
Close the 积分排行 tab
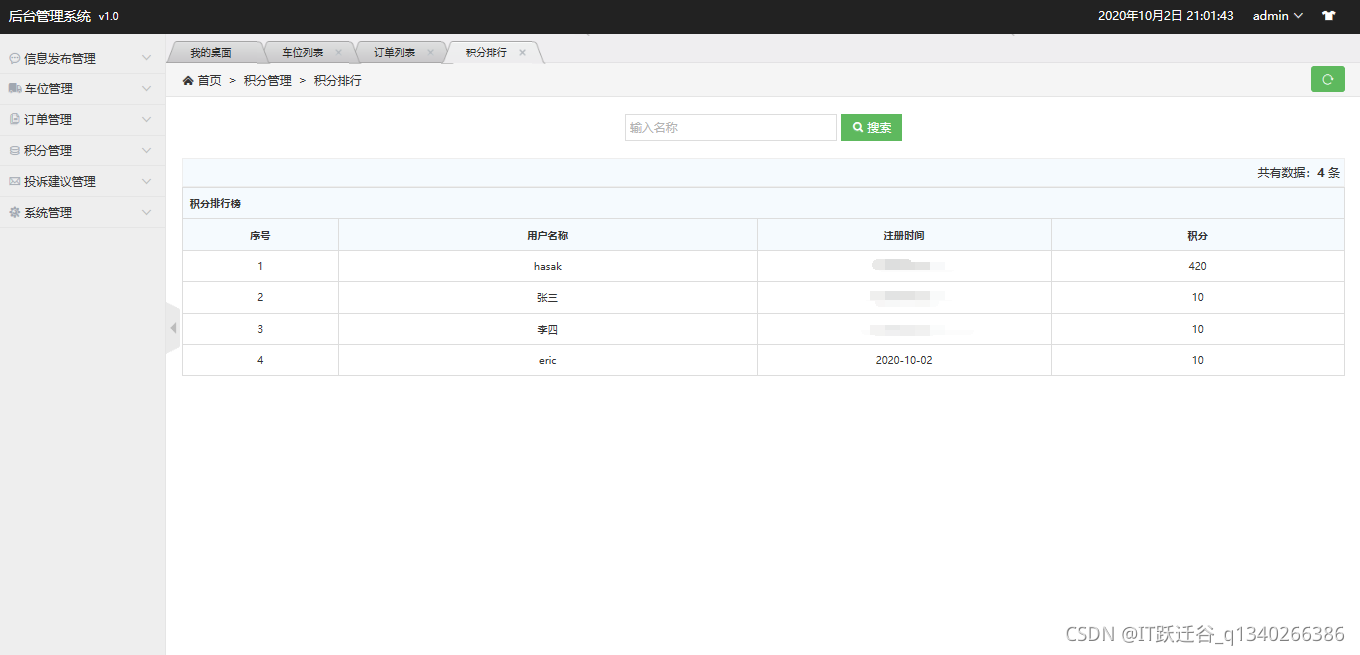coord(522,52)
